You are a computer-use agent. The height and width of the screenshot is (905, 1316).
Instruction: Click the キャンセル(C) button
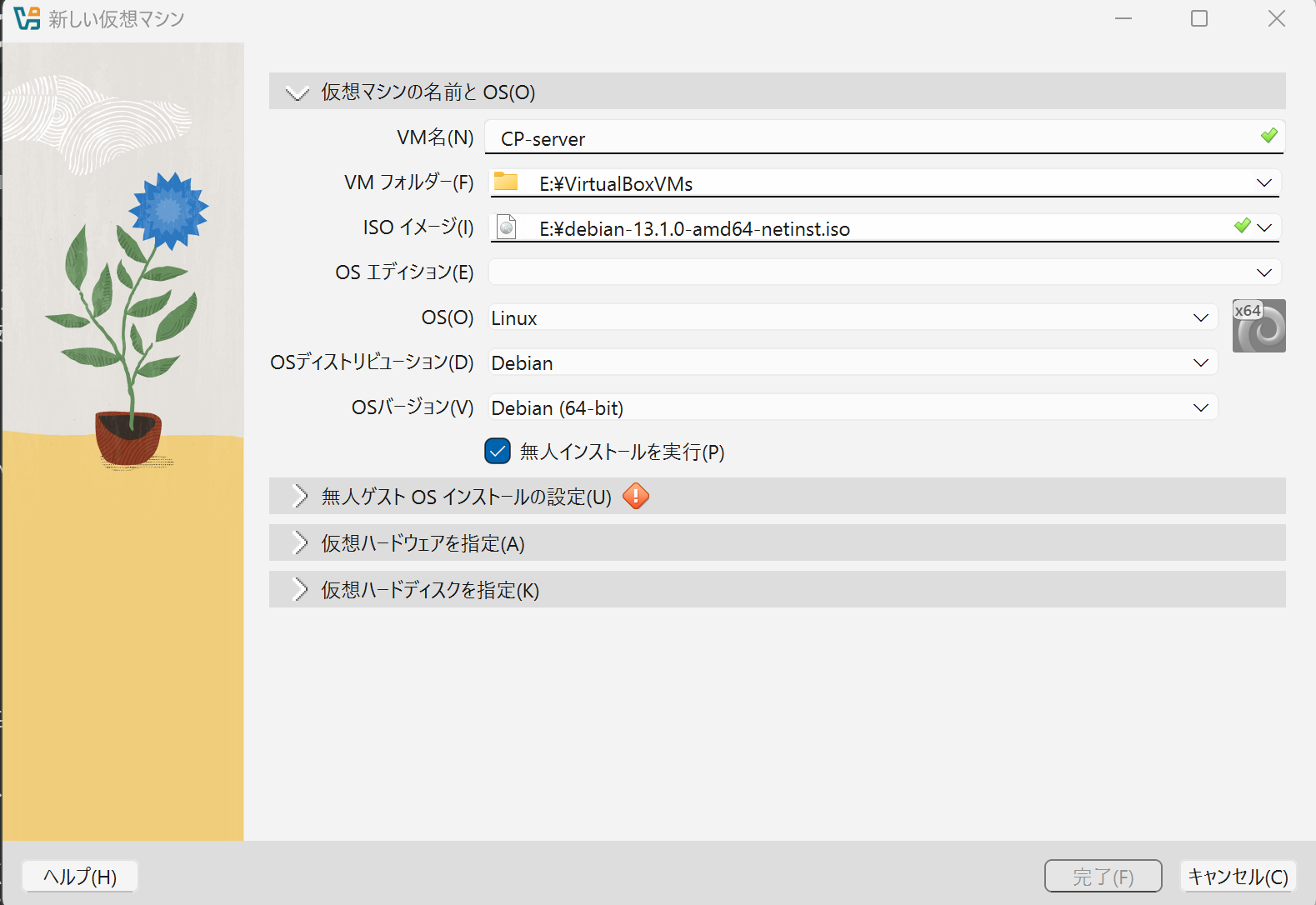[x=1238, y=877]
